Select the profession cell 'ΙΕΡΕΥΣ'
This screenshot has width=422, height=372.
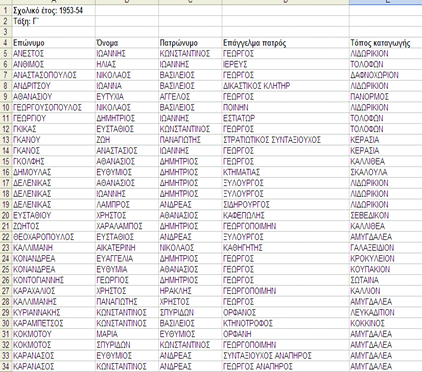(x=285, y=64)
